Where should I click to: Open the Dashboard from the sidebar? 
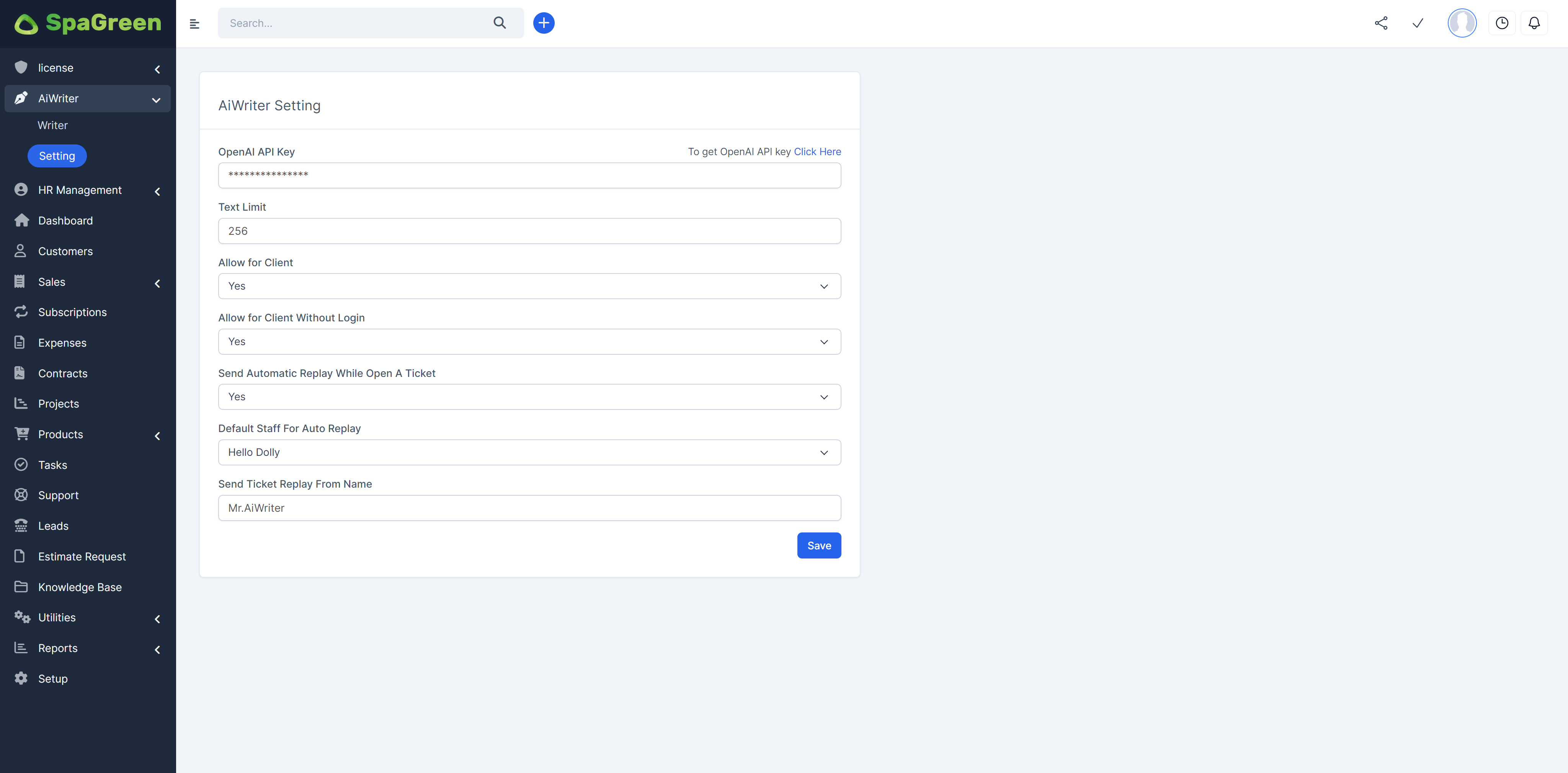coord(65,220)
